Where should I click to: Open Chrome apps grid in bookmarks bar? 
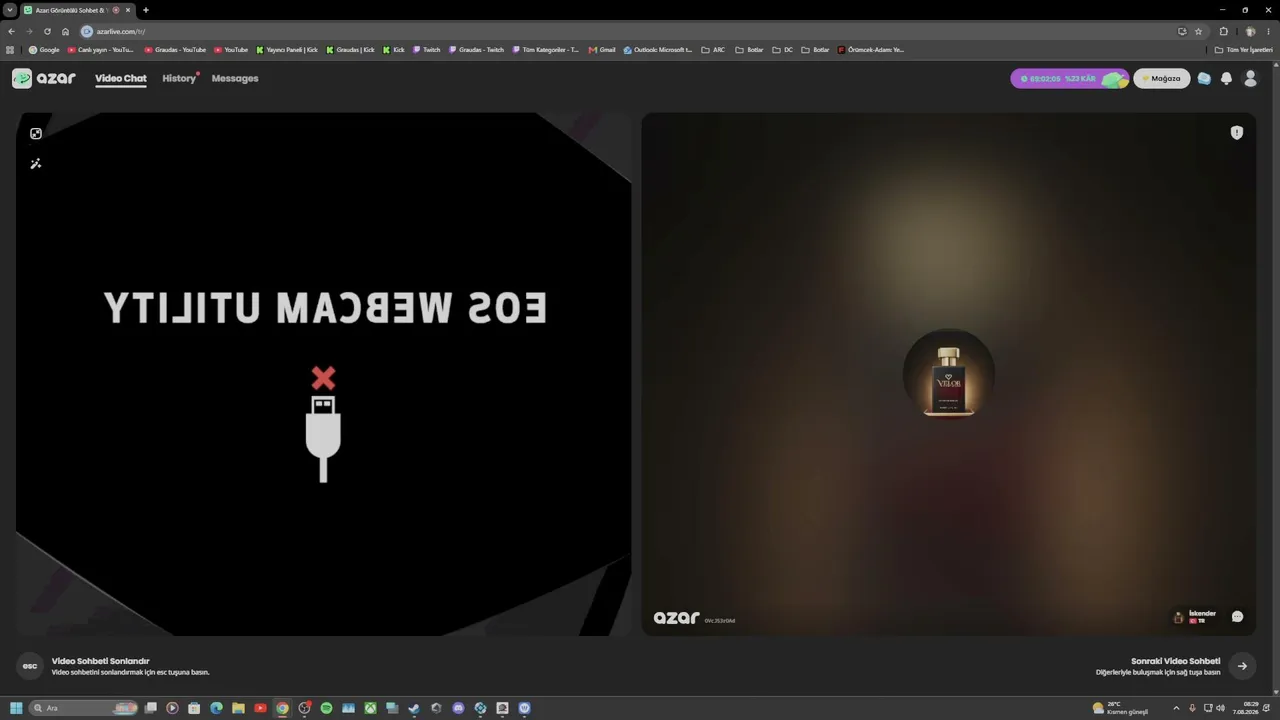(10, 50)
